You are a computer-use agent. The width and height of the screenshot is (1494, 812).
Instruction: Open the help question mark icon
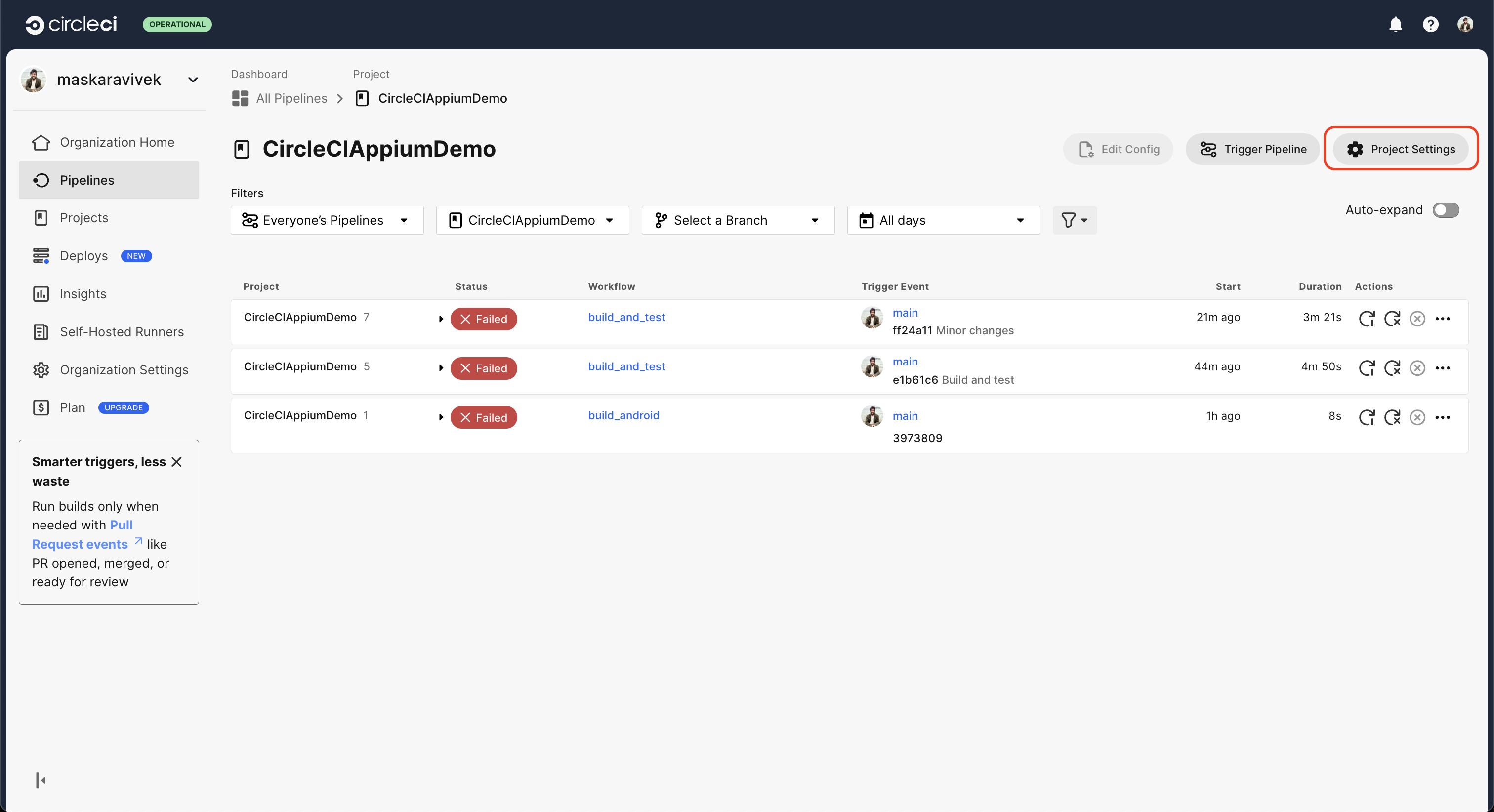point(1430,24)
